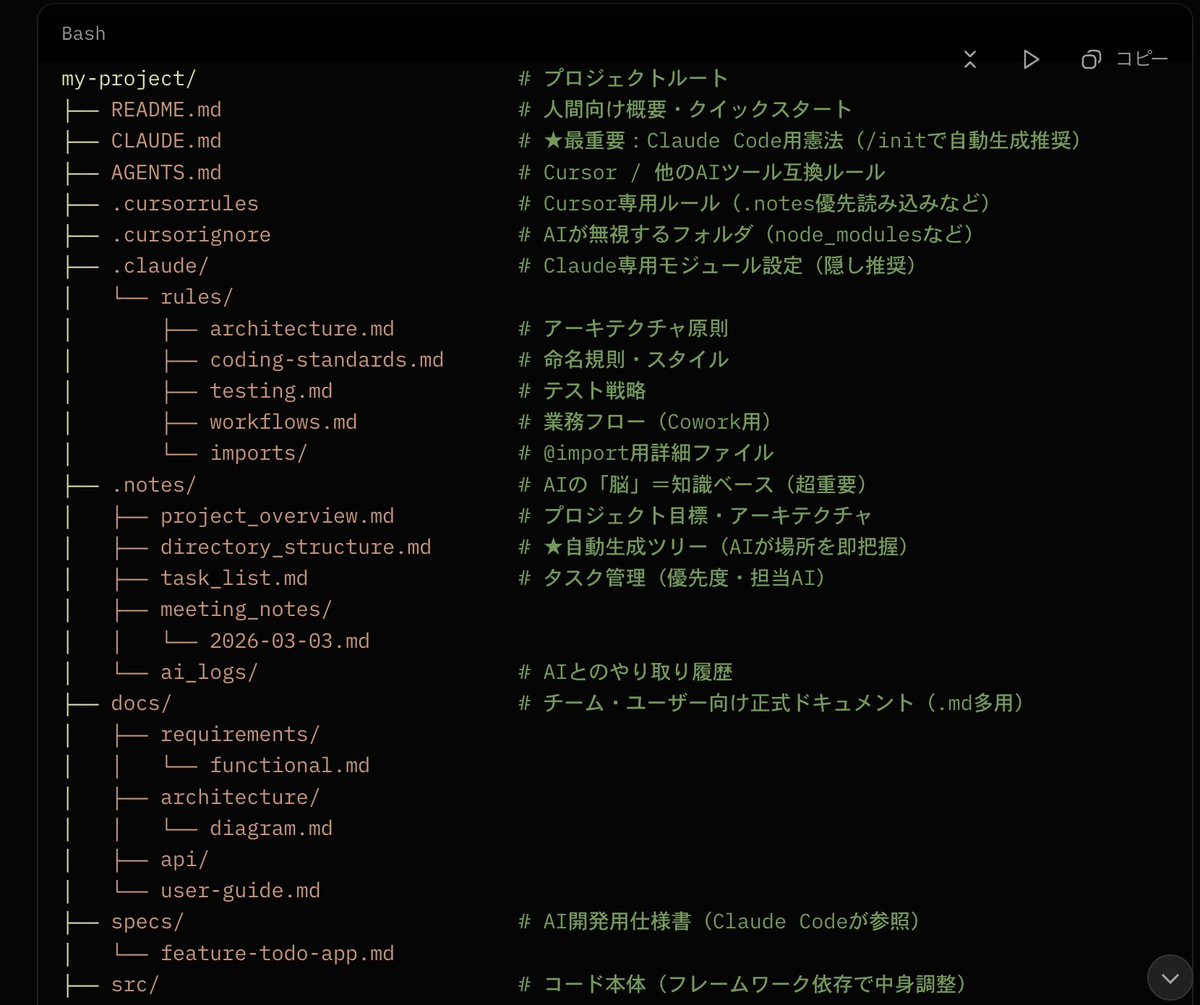Click the testing.md entry
Screen dimensions: 1200x1005
tap(271, 391)
